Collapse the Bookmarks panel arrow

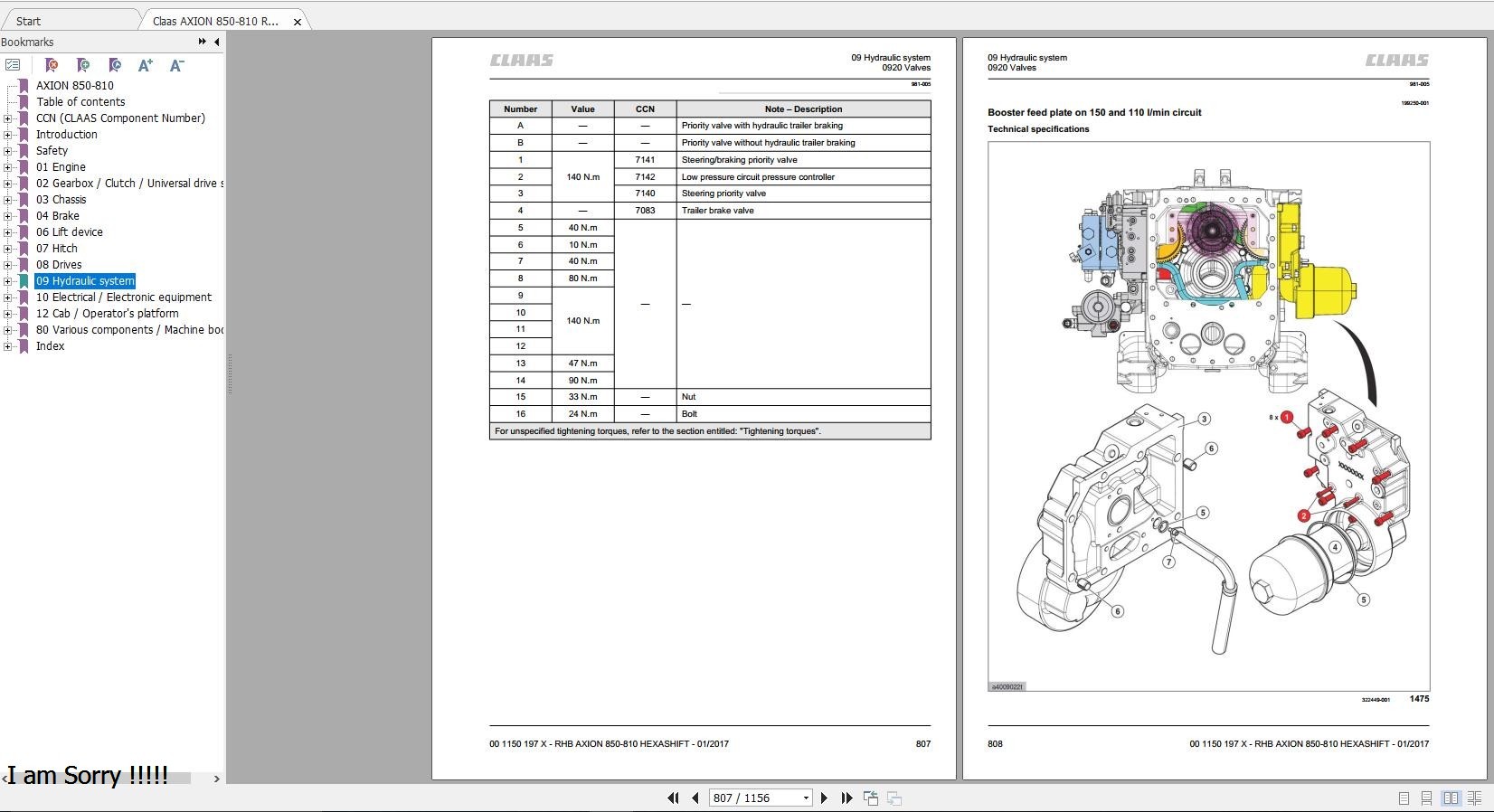tap(216, 42)
